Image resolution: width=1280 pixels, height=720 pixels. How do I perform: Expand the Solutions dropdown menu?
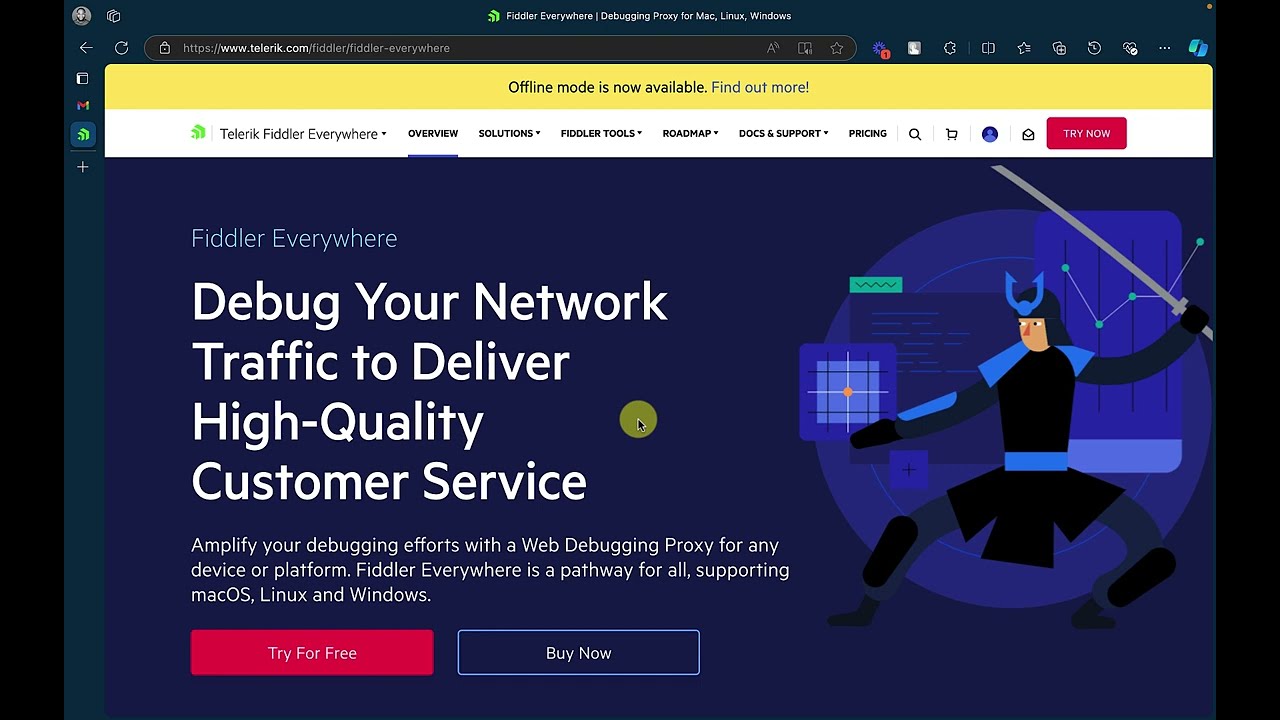(x=509, y=133)
